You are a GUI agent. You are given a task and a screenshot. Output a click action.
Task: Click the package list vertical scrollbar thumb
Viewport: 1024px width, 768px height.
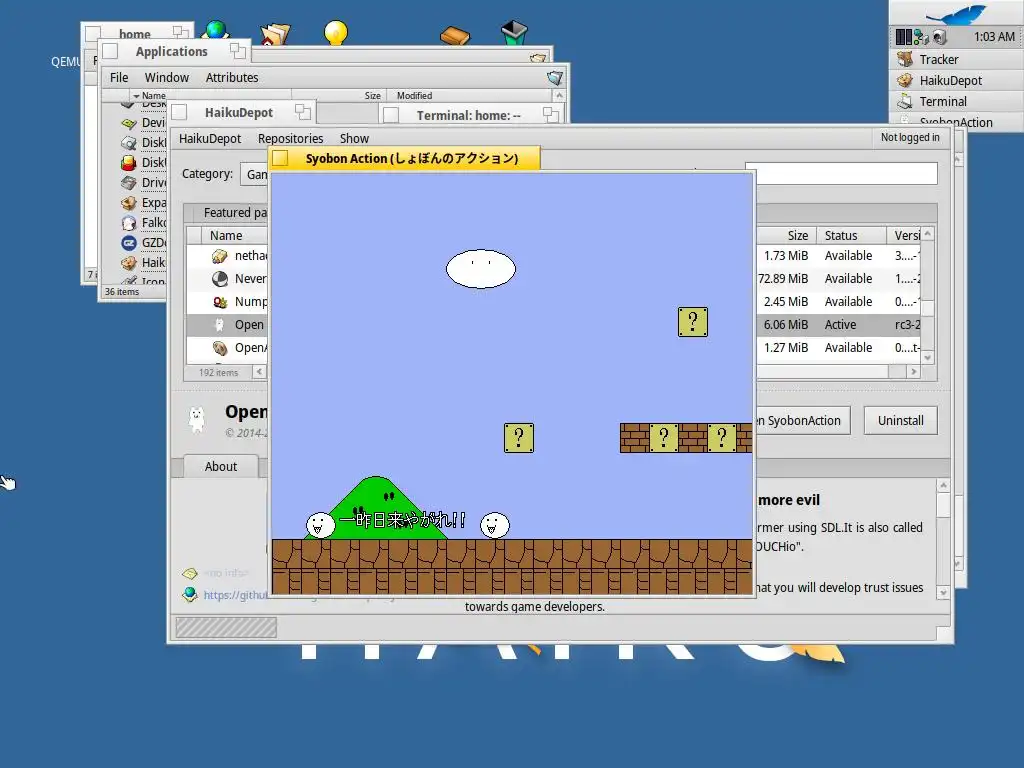pos(927,308)
